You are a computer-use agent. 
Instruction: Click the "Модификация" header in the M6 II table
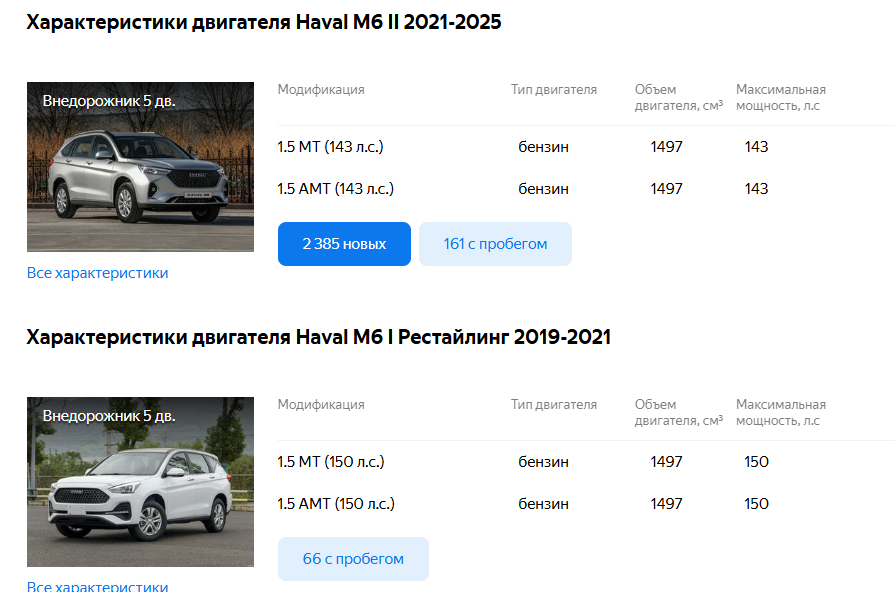click(321, 90)
